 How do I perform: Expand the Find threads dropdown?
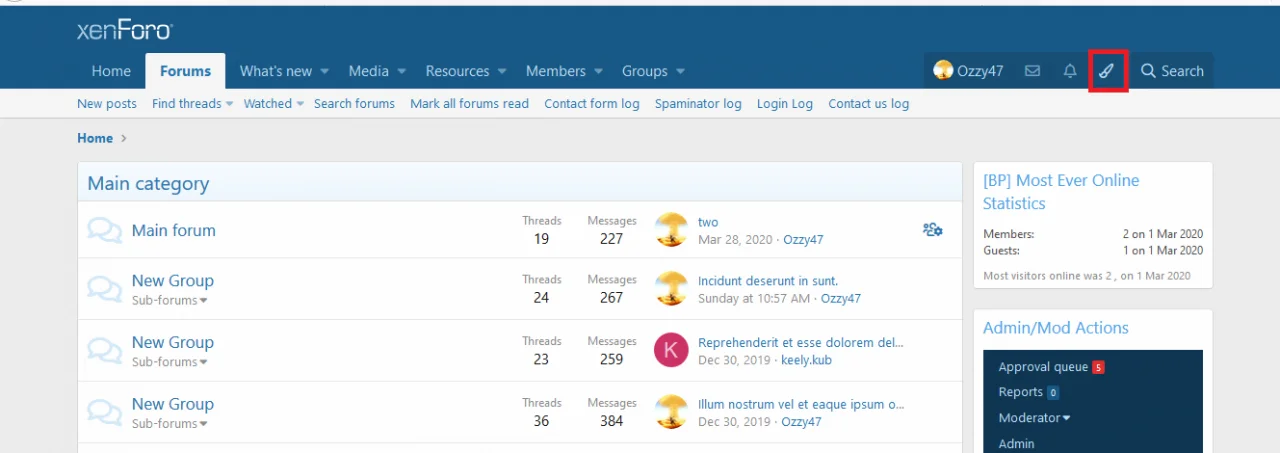[229, 104]
